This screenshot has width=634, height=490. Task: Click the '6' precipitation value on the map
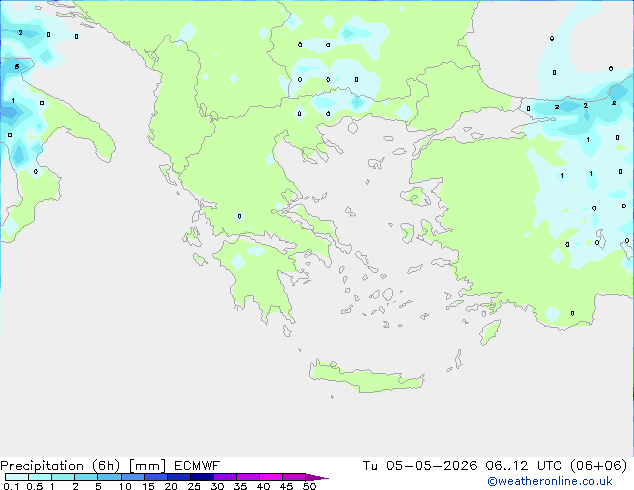tap(17, 66)
